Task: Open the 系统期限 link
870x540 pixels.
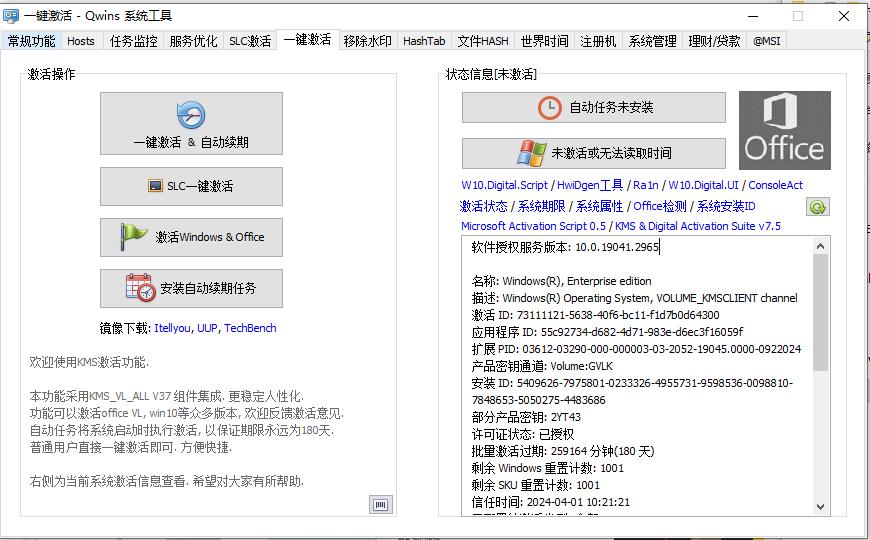Action: tap(542, 206)
